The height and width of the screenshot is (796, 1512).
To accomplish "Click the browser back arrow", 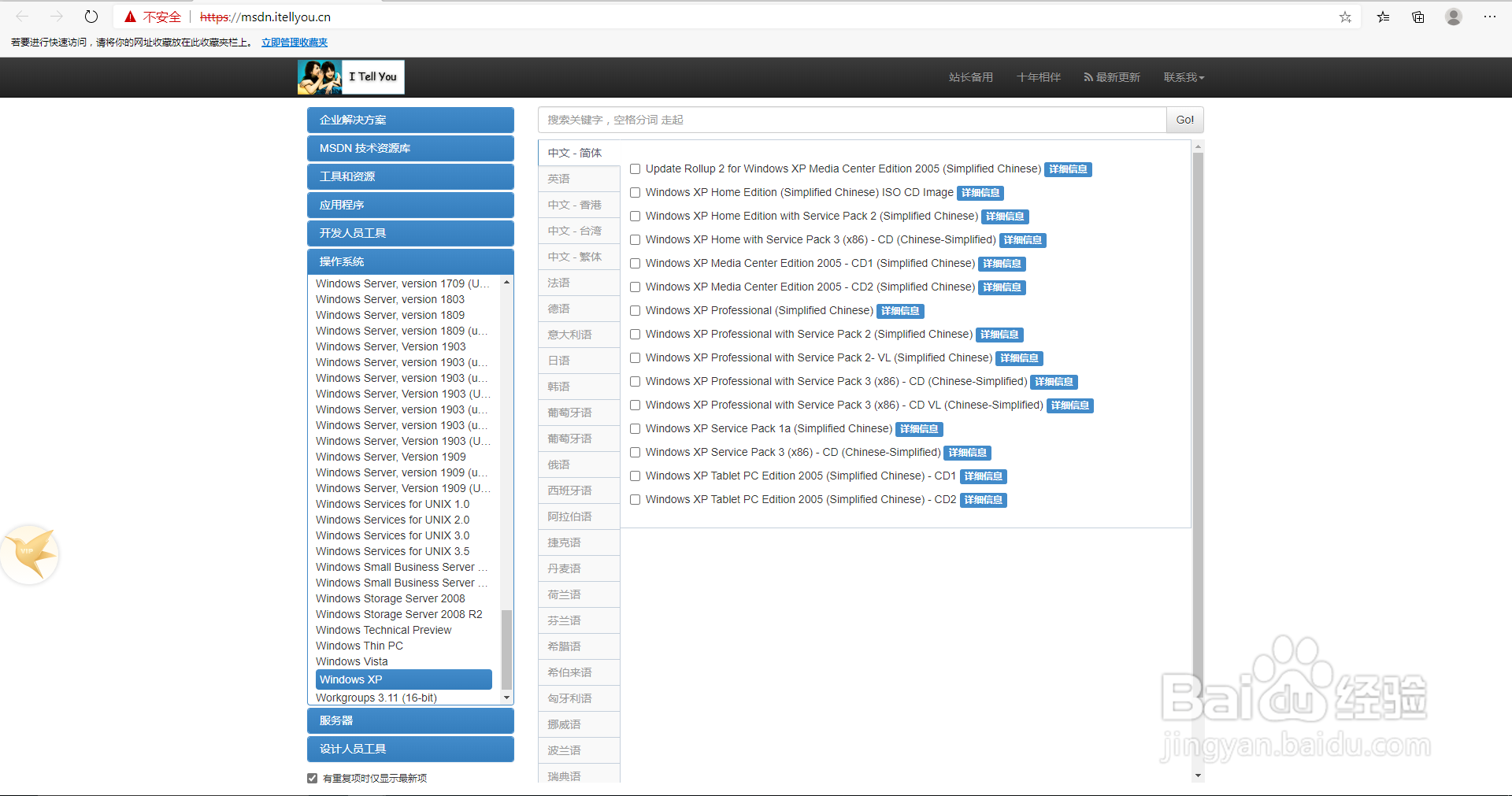I will click(x=22, y=17).
